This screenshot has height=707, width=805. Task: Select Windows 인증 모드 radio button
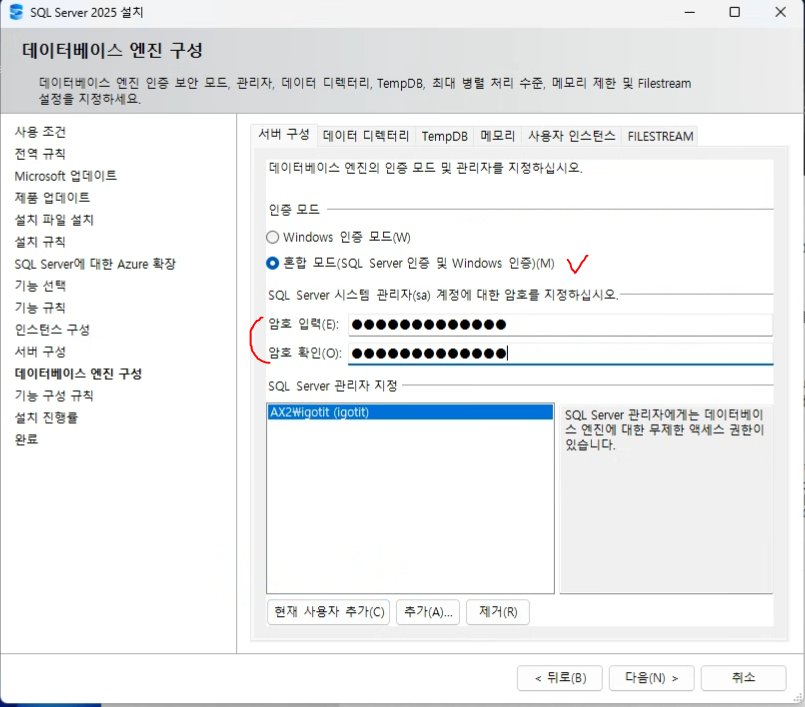click(273, 237)
